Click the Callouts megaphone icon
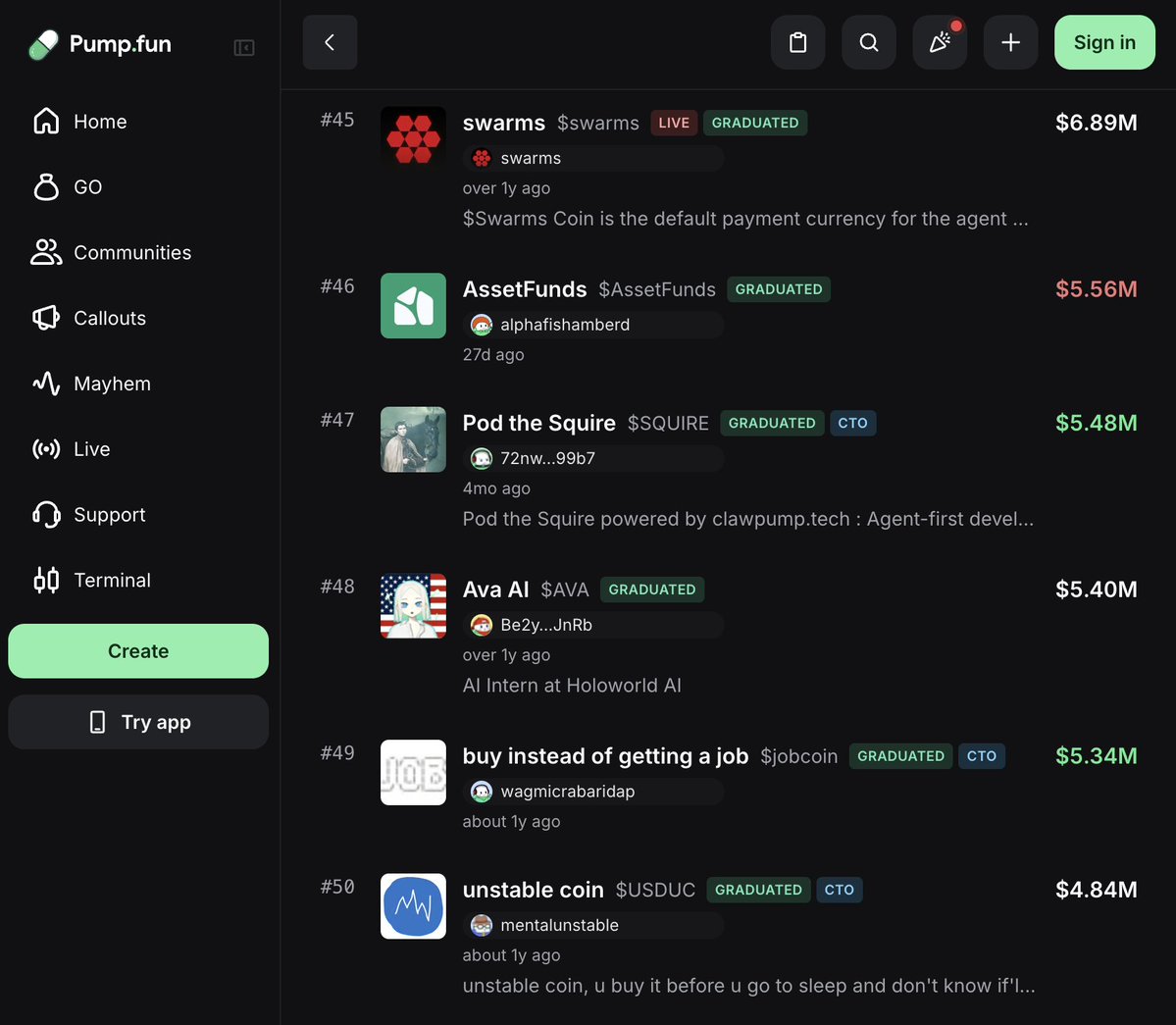 [46, 318]
